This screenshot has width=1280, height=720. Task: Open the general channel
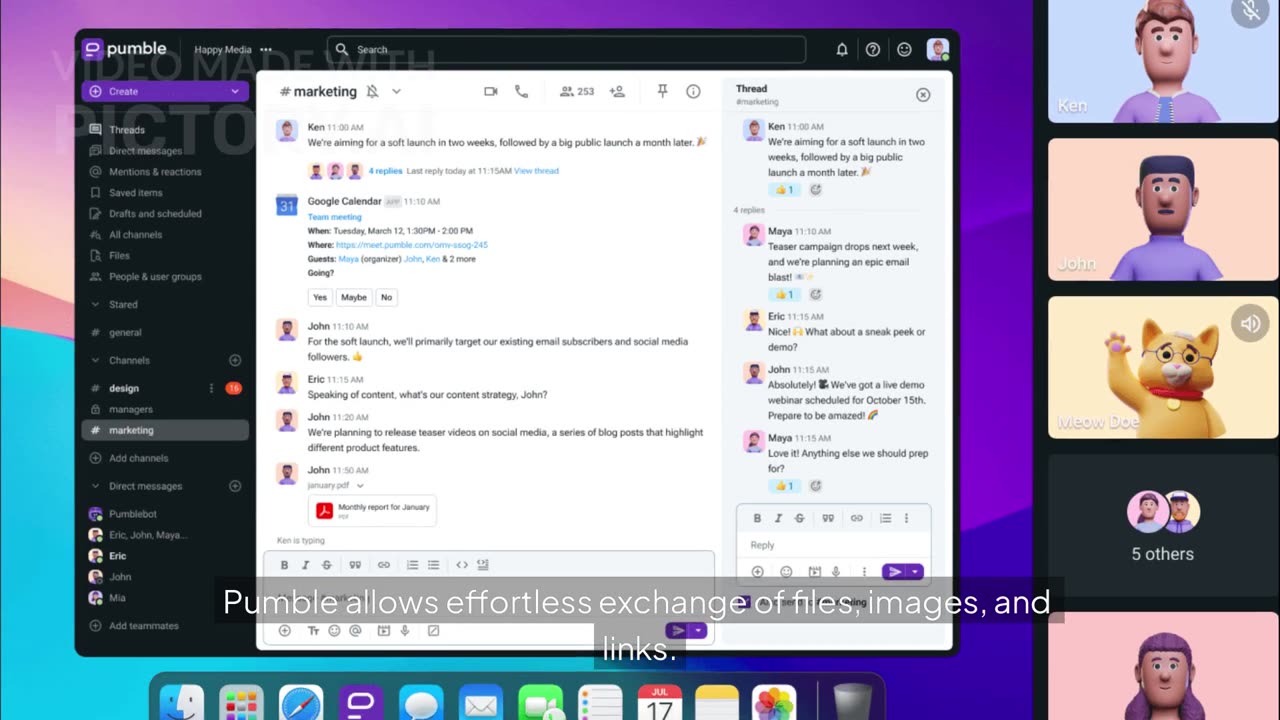125,332
